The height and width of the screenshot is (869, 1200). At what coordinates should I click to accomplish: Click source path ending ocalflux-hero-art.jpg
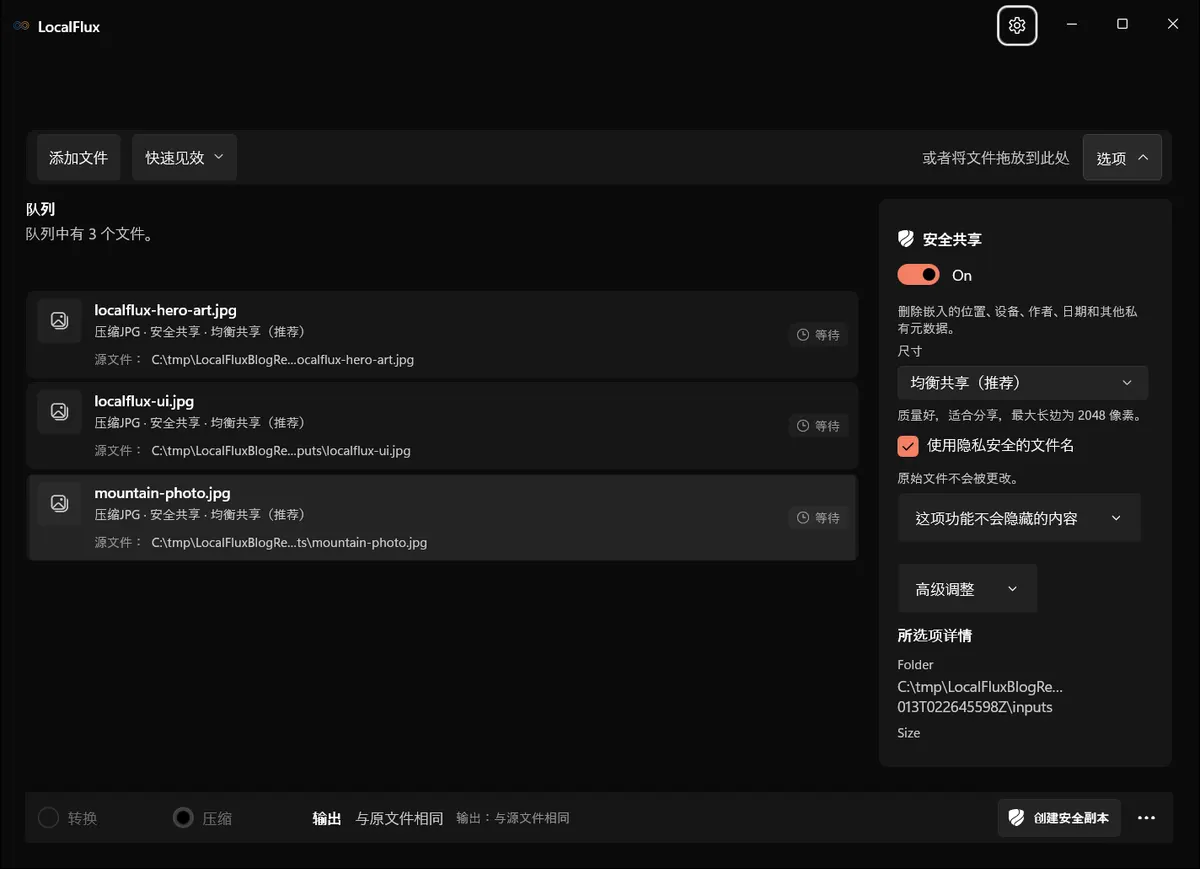coord(283,360)
